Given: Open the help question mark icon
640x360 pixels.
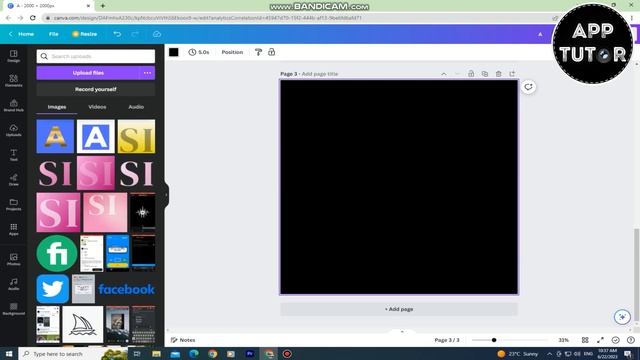Looking at the screenshot, I should (631, 340).
